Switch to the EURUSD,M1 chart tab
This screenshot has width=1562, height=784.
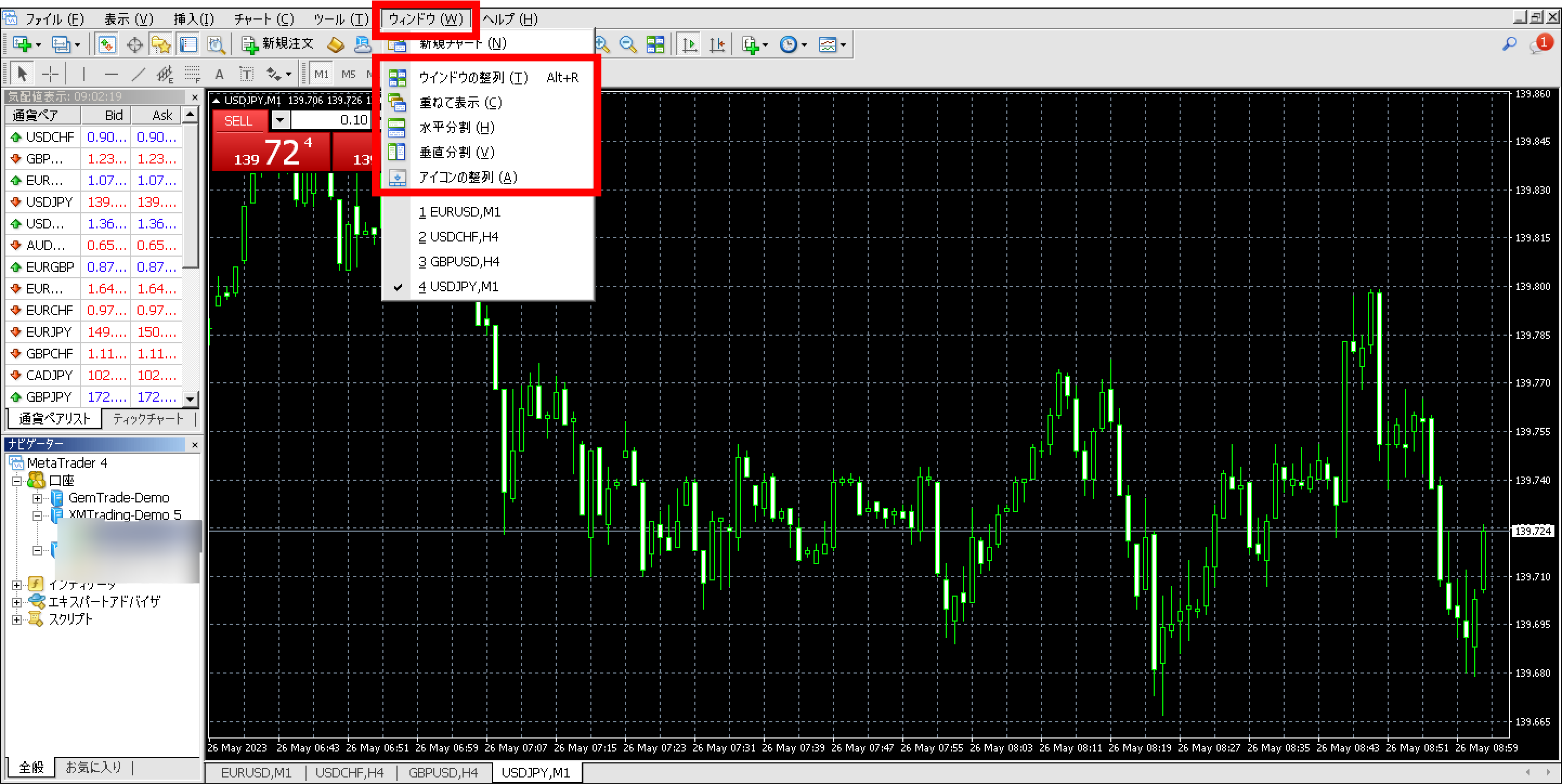(257, 773)
